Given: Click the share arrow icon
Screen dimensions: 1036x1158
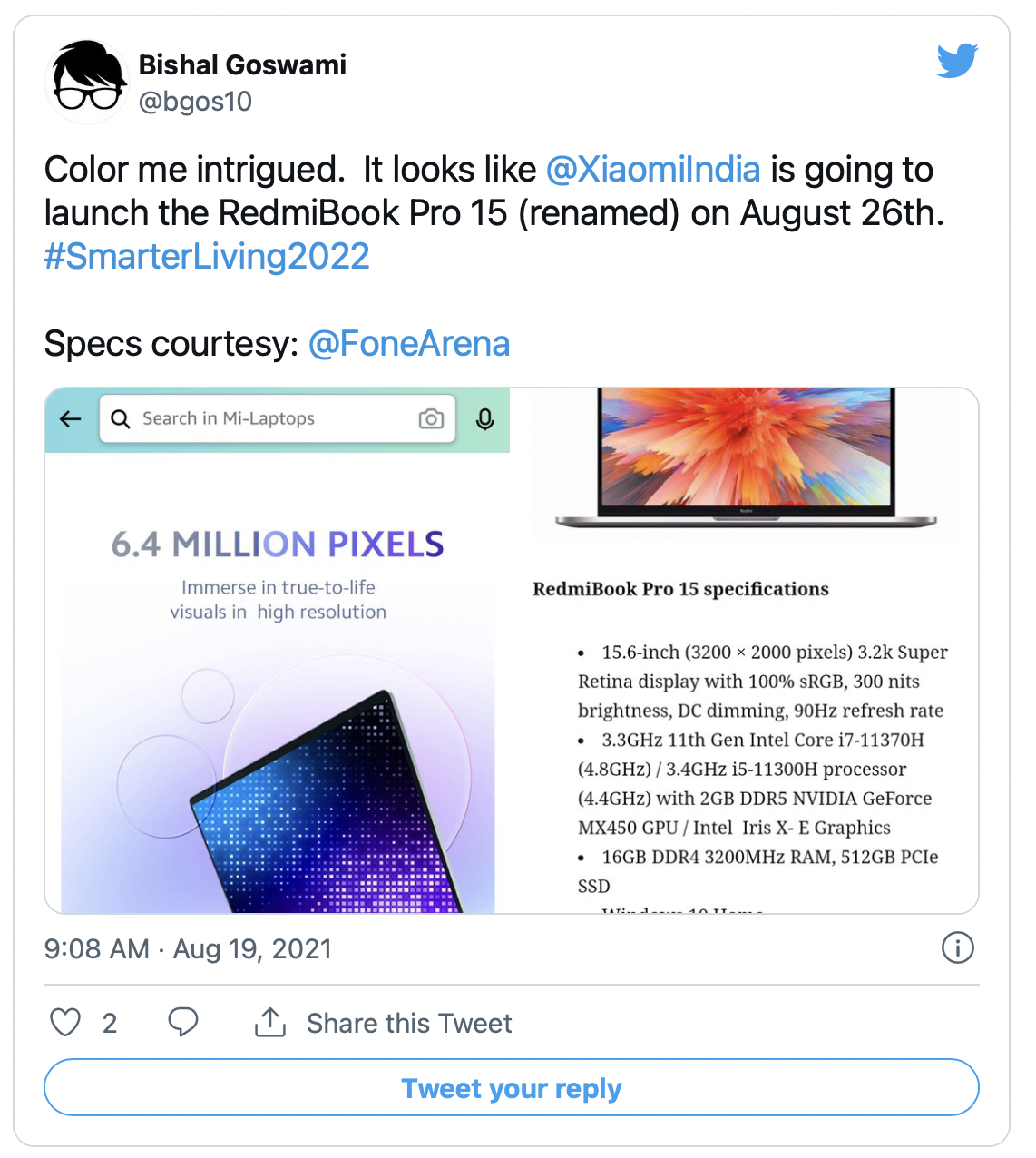Looking at the screenshot, I should (x=269, y=1023).
